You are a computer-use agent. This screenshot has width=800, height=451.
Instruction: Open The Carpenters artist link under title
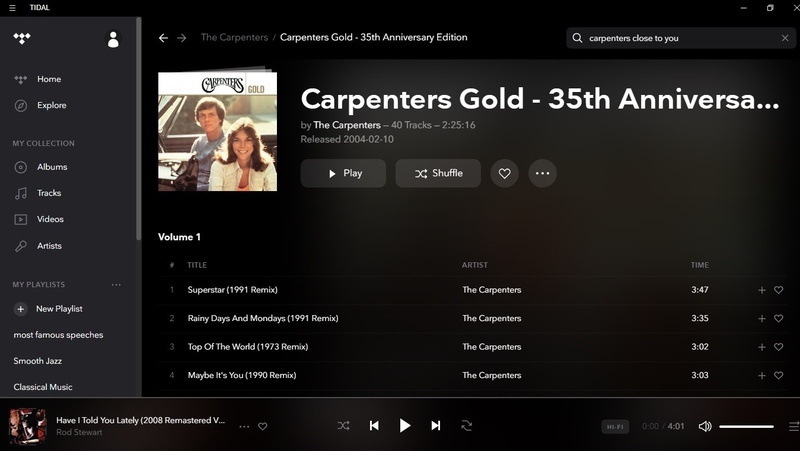pos(347,125)
